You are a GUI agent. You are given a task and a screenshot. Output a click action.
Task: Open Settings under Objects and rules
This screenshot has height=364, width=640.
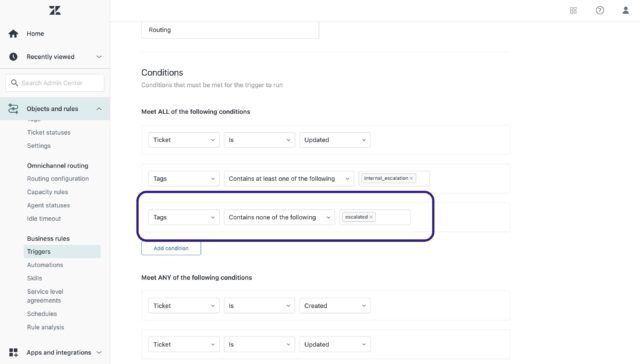[39, 146]
